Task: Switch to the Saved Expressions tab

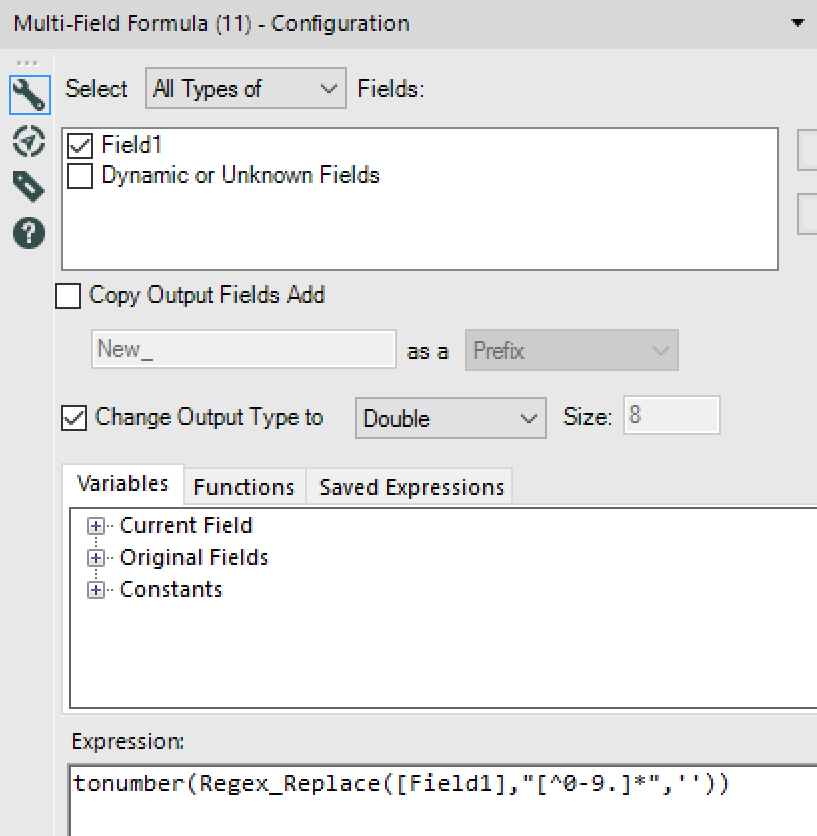Action: pyautogui.click(x=411, y=487)
